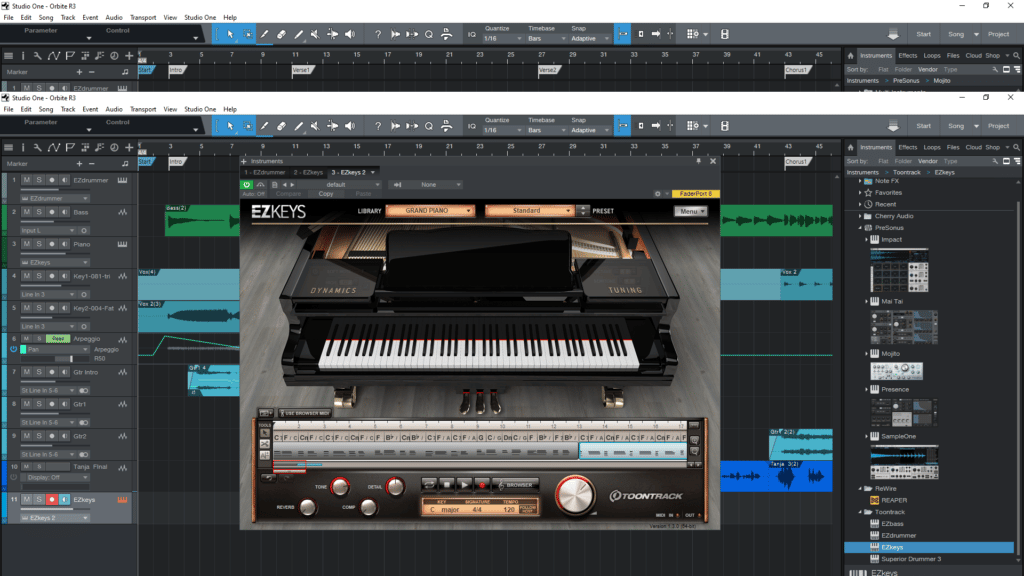Switch to Loops tab in front window browser
The height and width of the screenshot is (576, 1024).
(932, 148)
